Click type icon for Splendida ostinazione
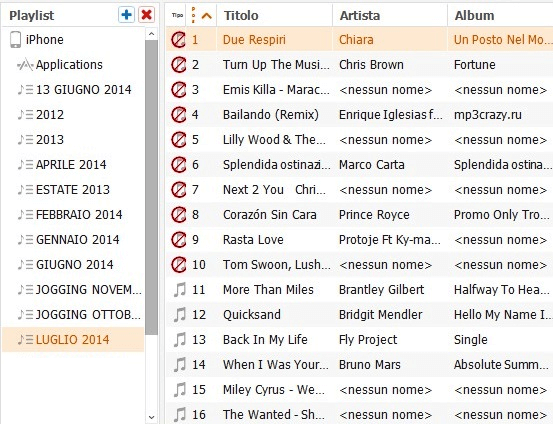This screenshot has height=424, width=553. tap(178, 165)
